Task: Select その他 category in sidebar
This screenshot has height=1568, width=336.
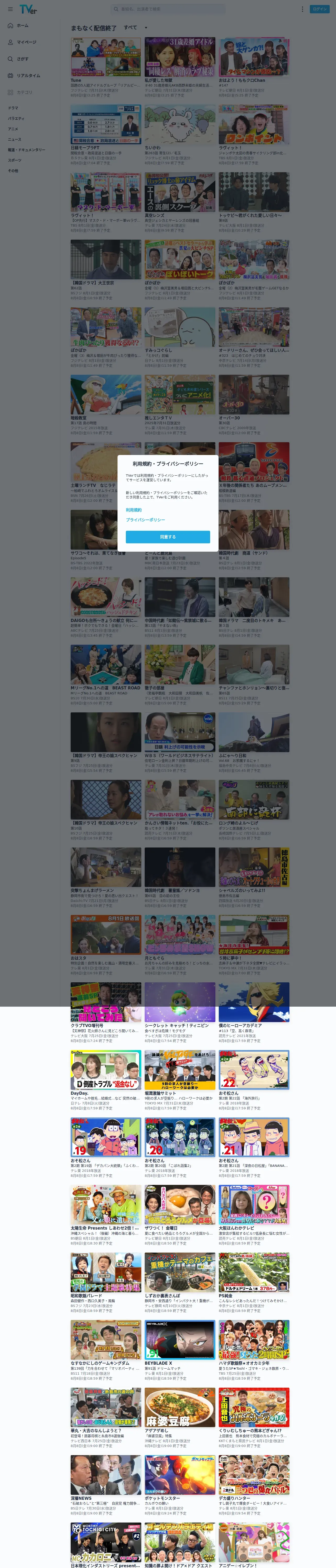Action: click(13, 170)
